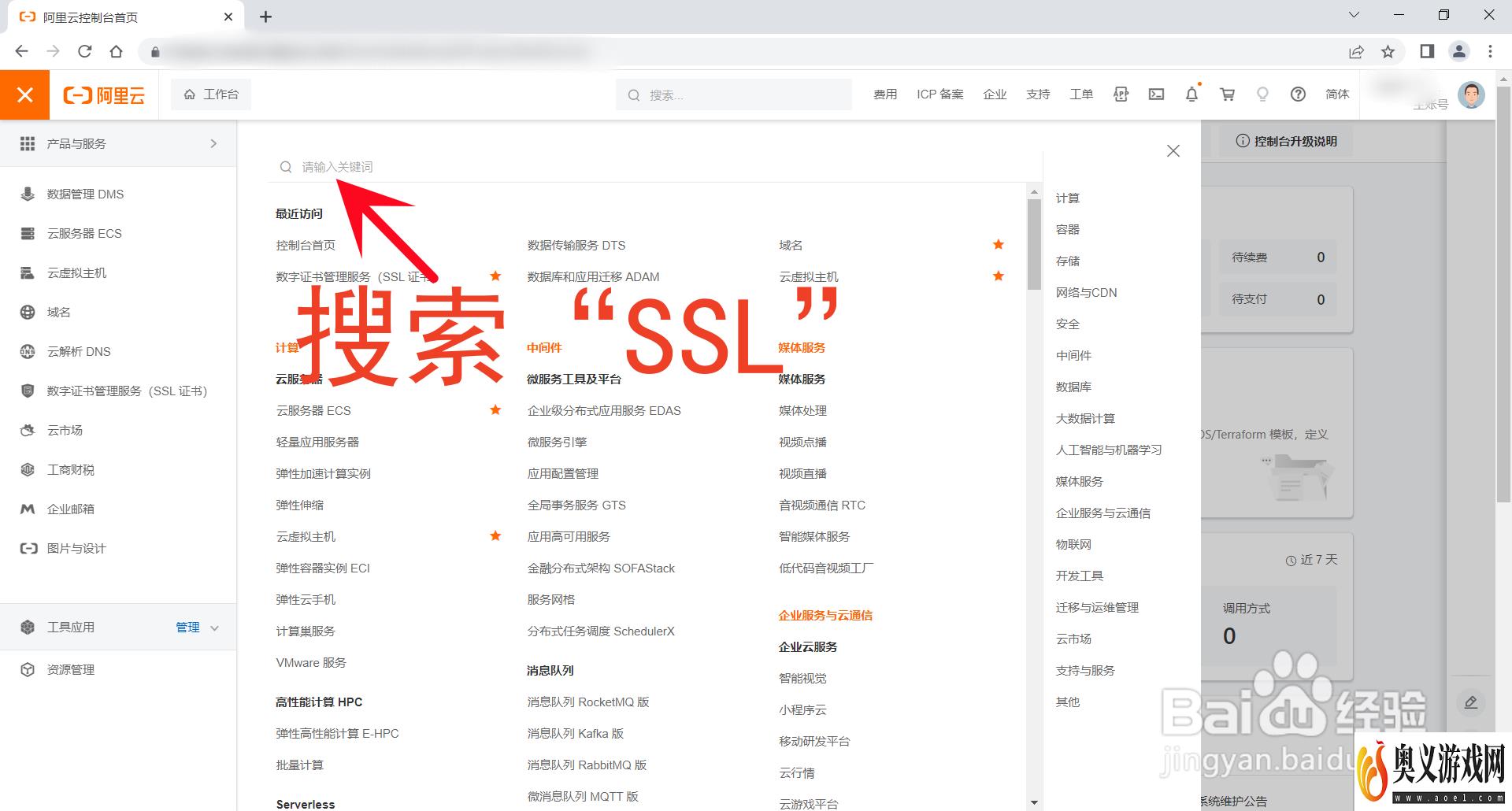
Task: Click the edit pencil floating icon
Action: coord(1470,702)
